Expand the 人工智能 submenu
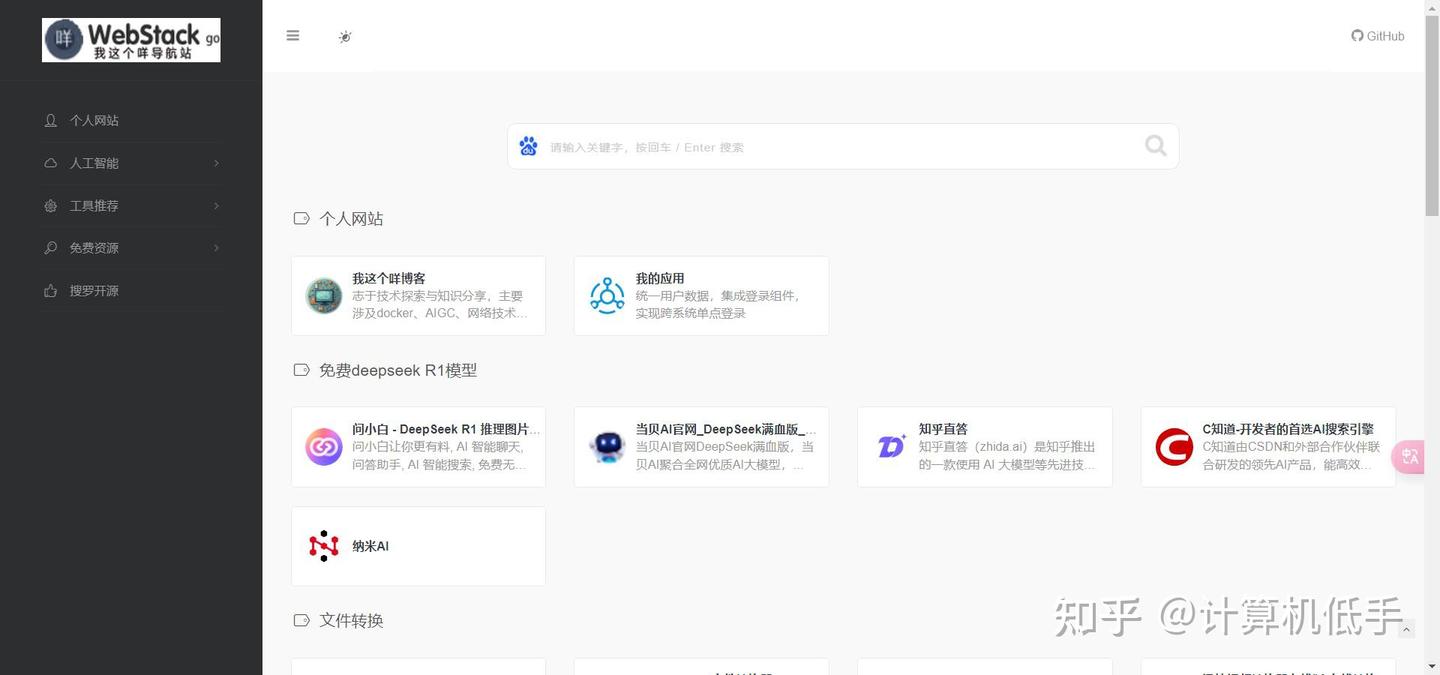1440x675 pixels. tap(95, 162)
